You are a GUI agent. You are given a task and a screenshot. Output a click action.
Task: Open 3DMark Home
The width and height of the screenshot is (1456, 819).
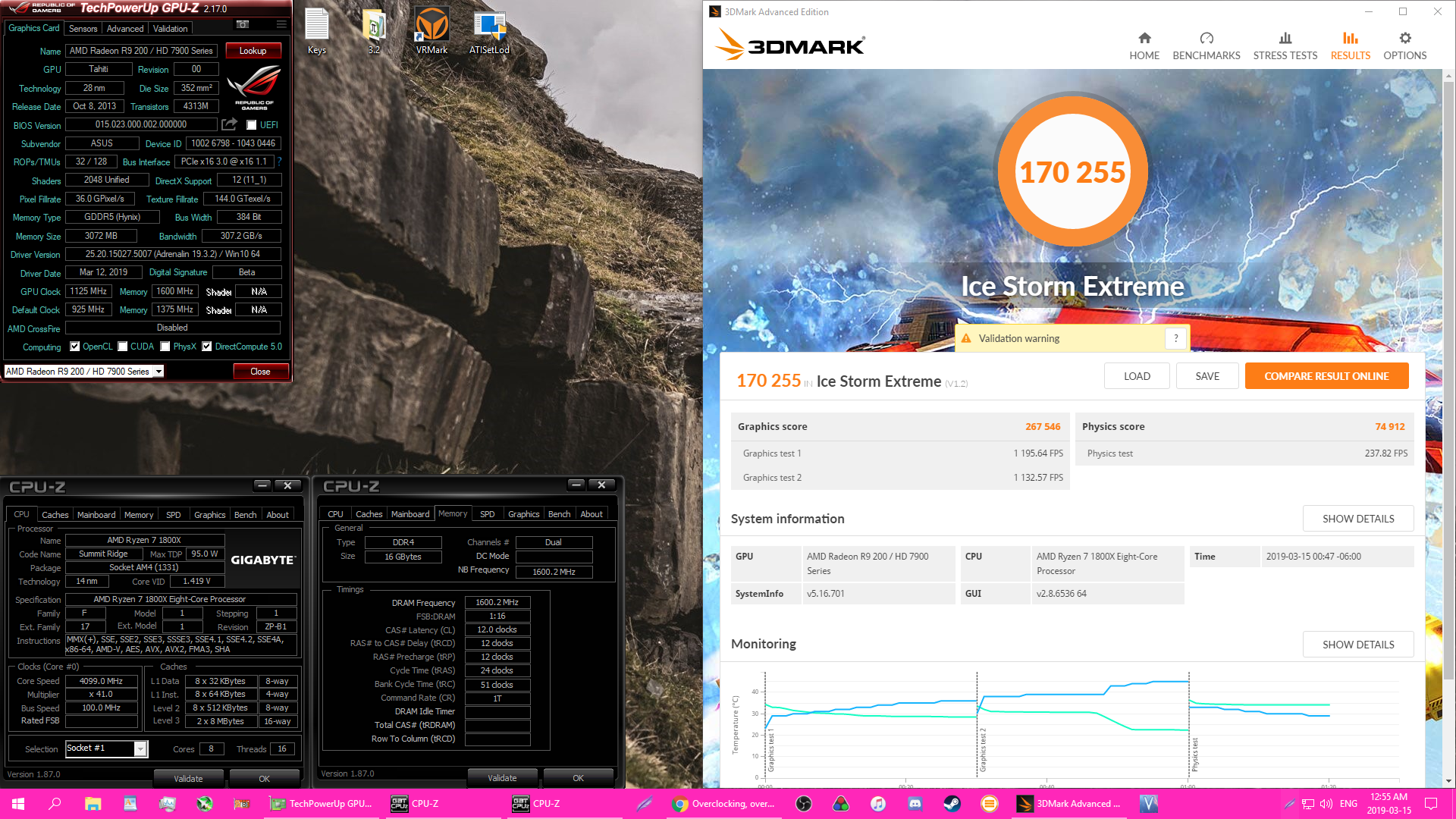(1144, 45)
